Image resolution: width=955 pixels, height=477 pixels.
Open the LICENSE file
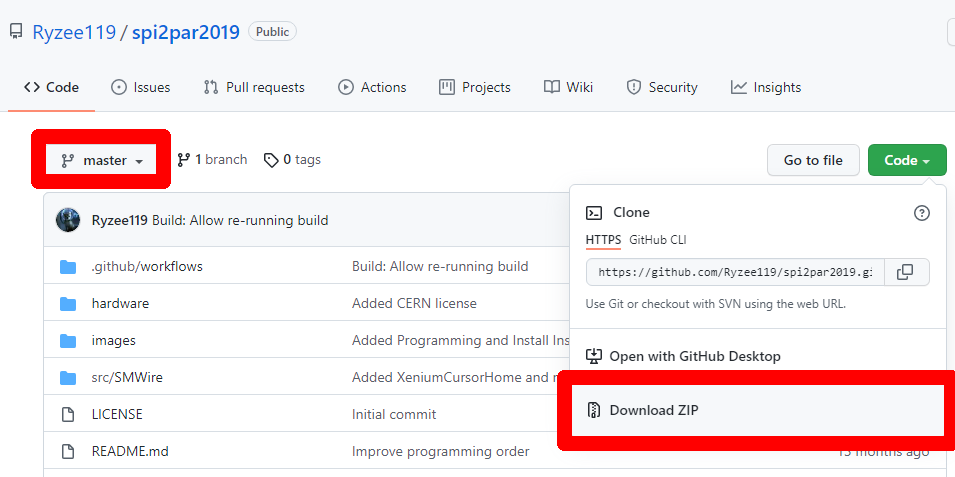[117, 415]
